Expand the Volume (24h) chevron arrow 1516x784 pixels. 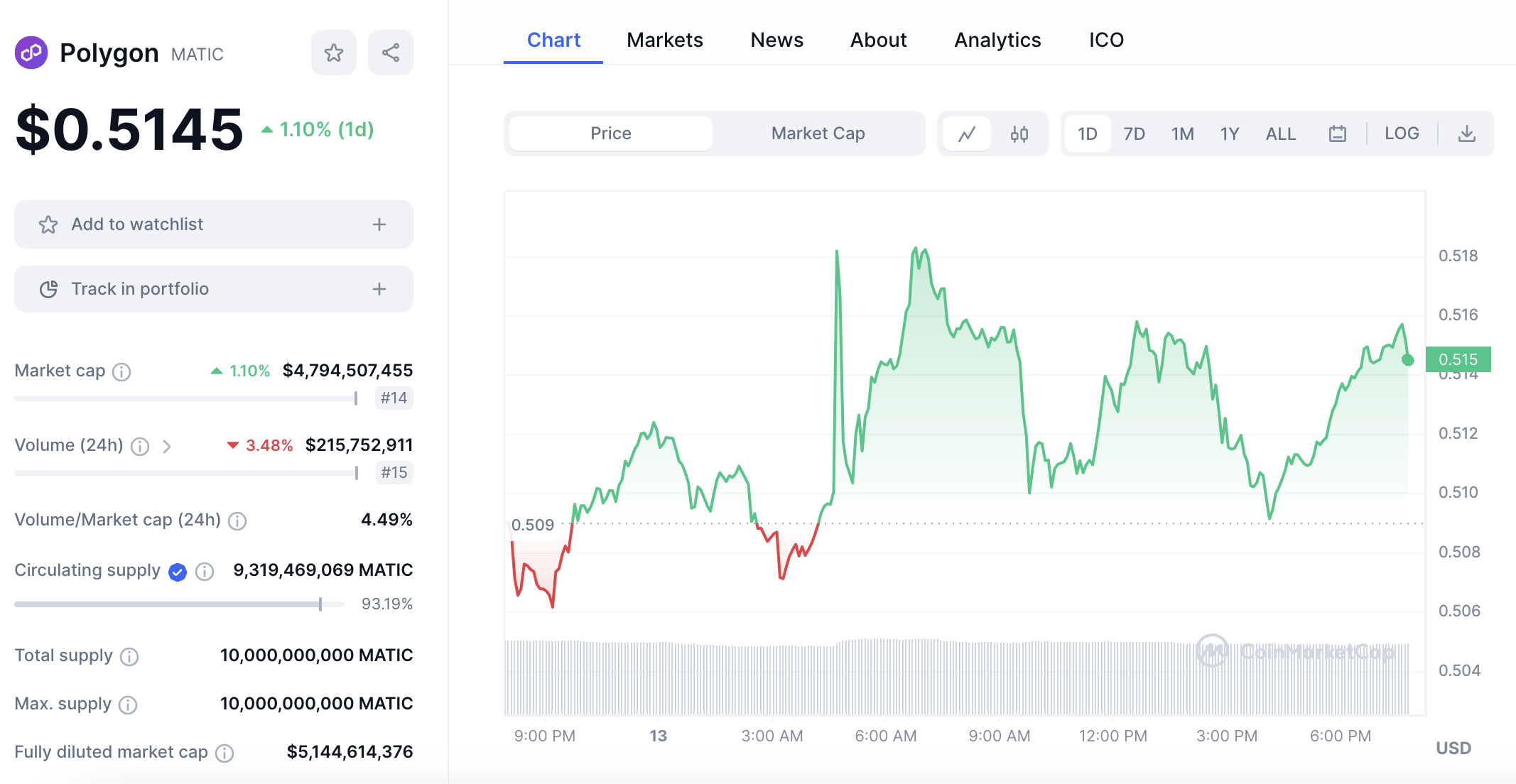pos(167,446)
